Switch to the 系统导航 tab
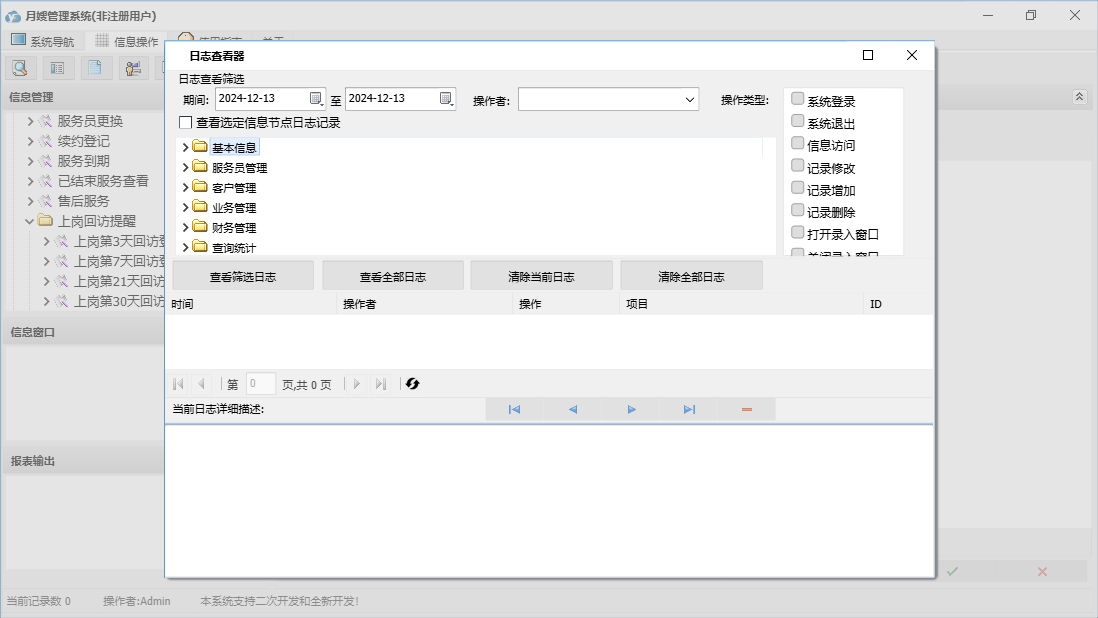 tap(42, 41)
